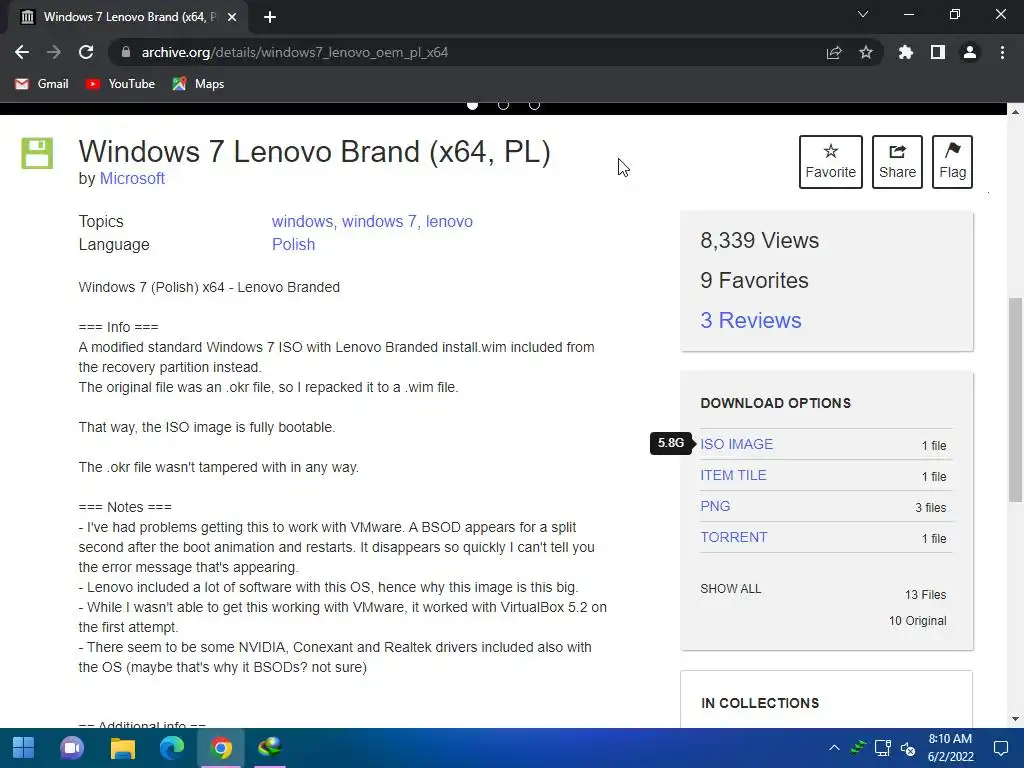Reload the archive.org page
This screenshot has height=768, width=1024.
pyautogui.click(x=86, y=52)
